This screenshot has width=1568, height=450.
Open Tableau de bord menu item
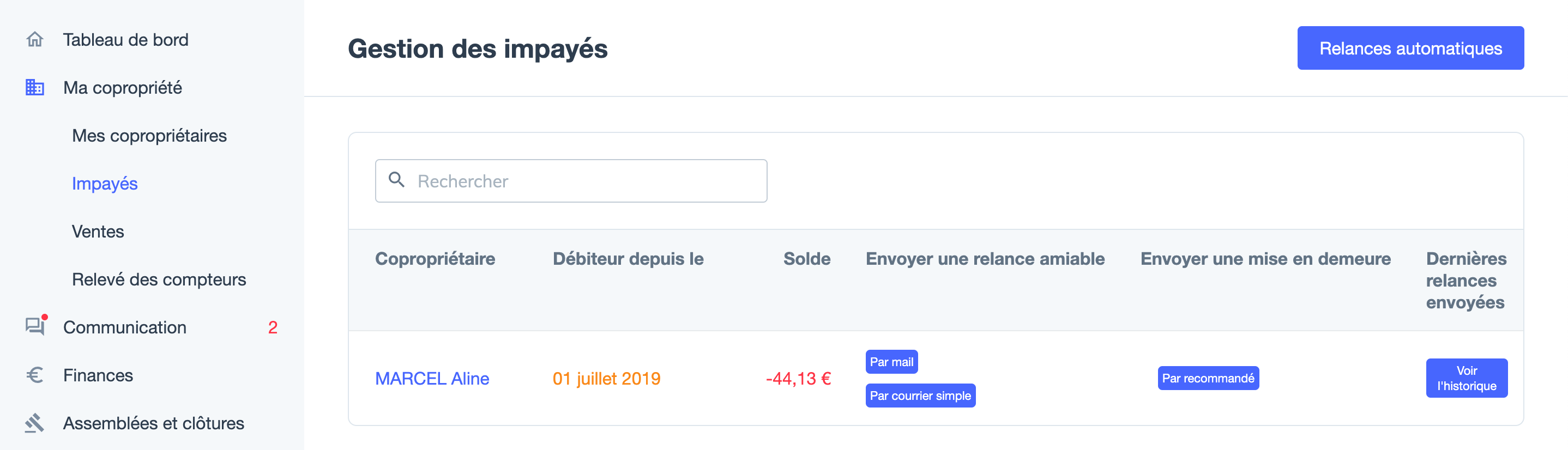tap(125, 40)
